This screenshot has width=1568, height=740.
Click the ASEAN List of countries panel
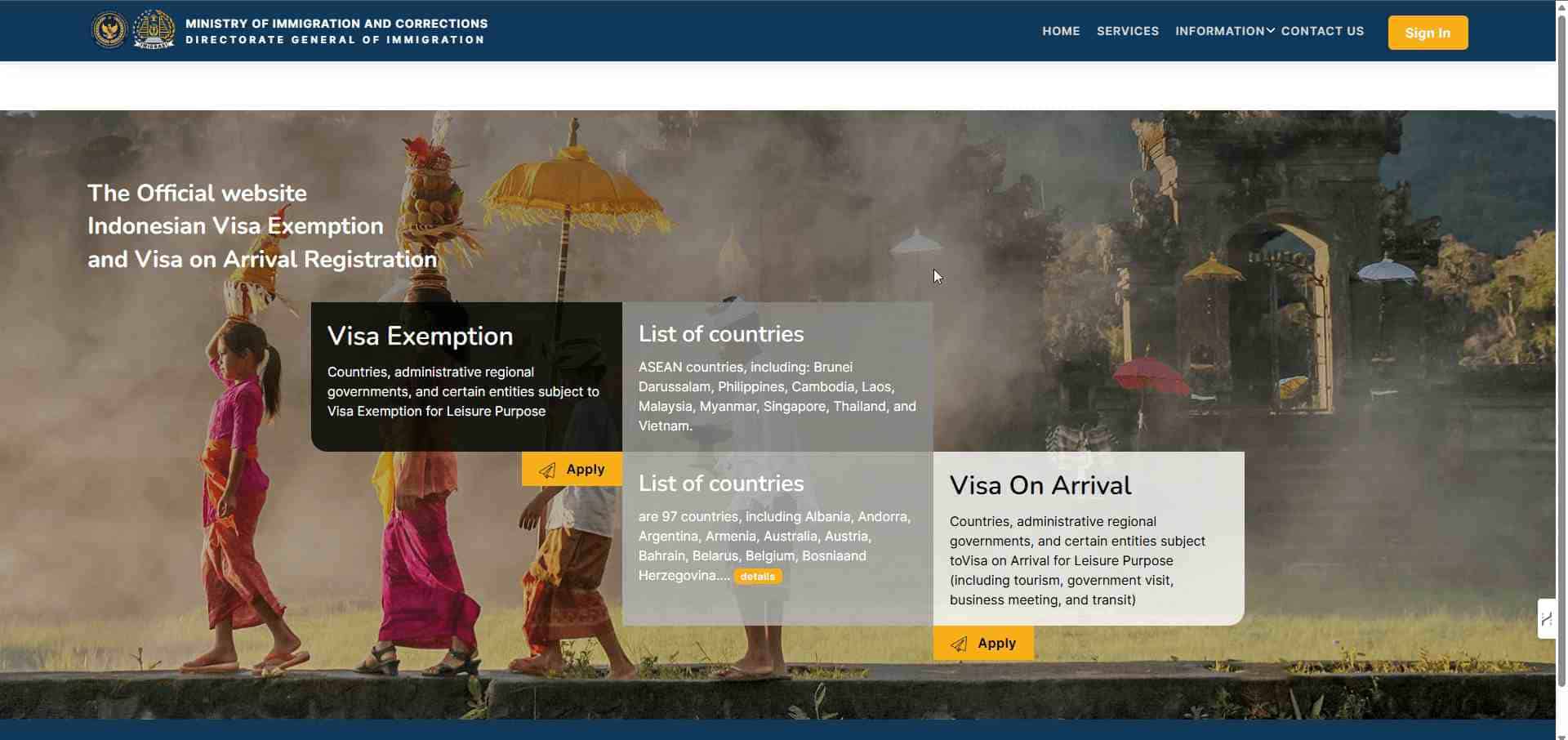(x=777, y=377)
